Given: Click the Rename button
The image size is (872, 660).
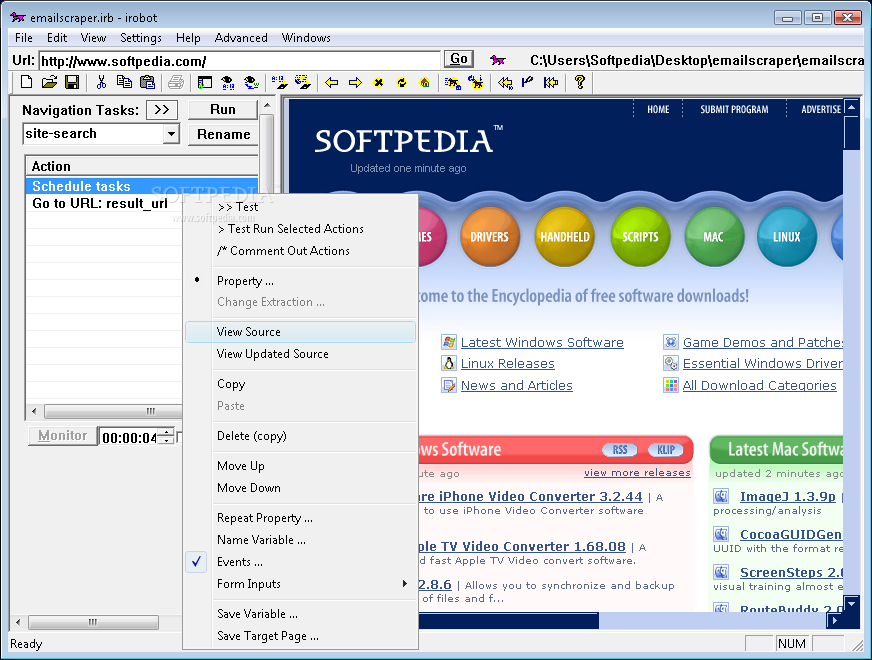Looking at the screenshot, I should (223, 135).
